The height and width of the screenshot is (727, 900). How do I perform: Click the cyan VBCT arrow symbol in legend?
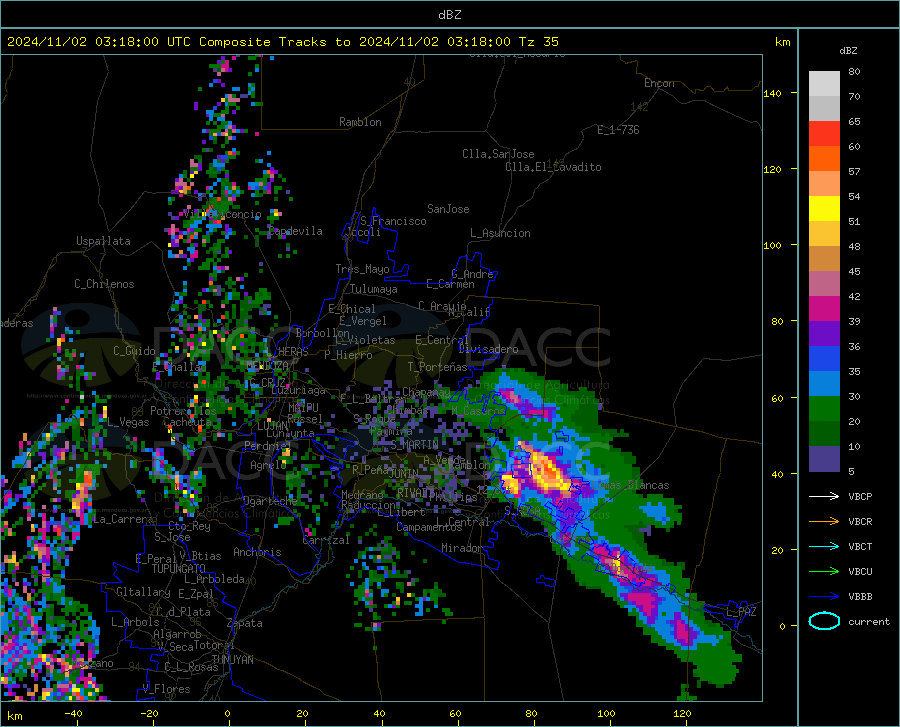tap(824, 546)
